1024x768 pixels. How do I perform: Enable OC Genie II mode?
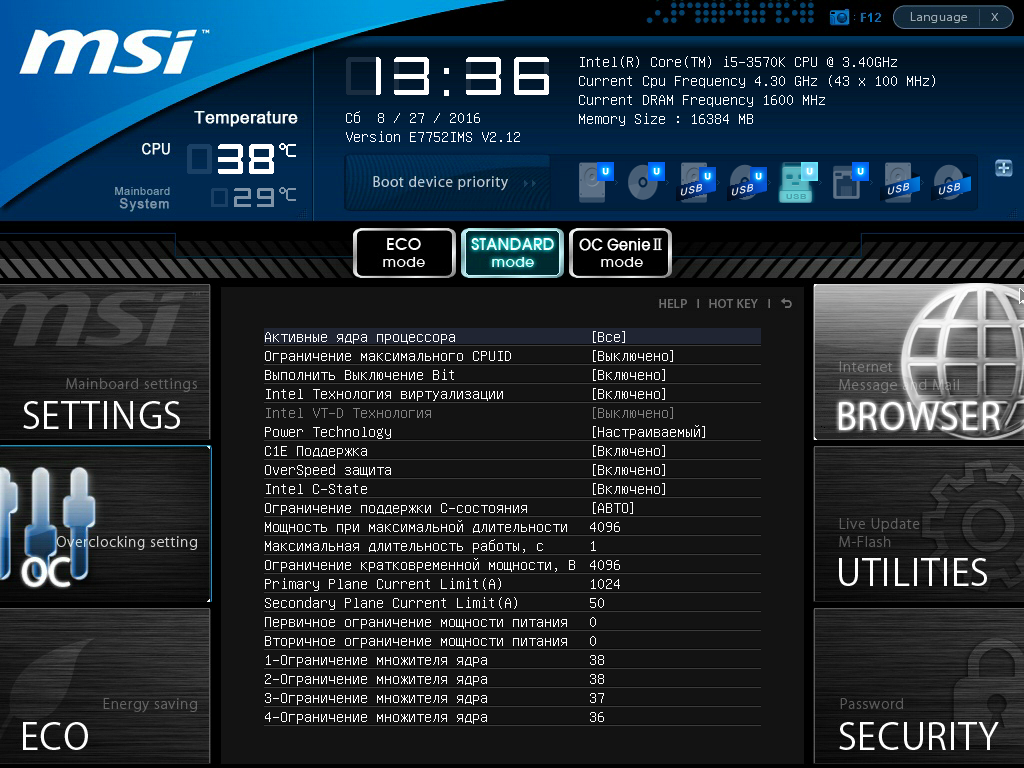[620, 253]
